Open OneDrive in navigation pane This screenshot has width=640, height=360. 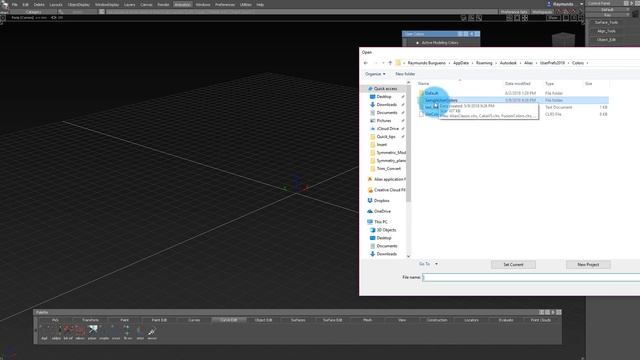[x=382, y=211]
